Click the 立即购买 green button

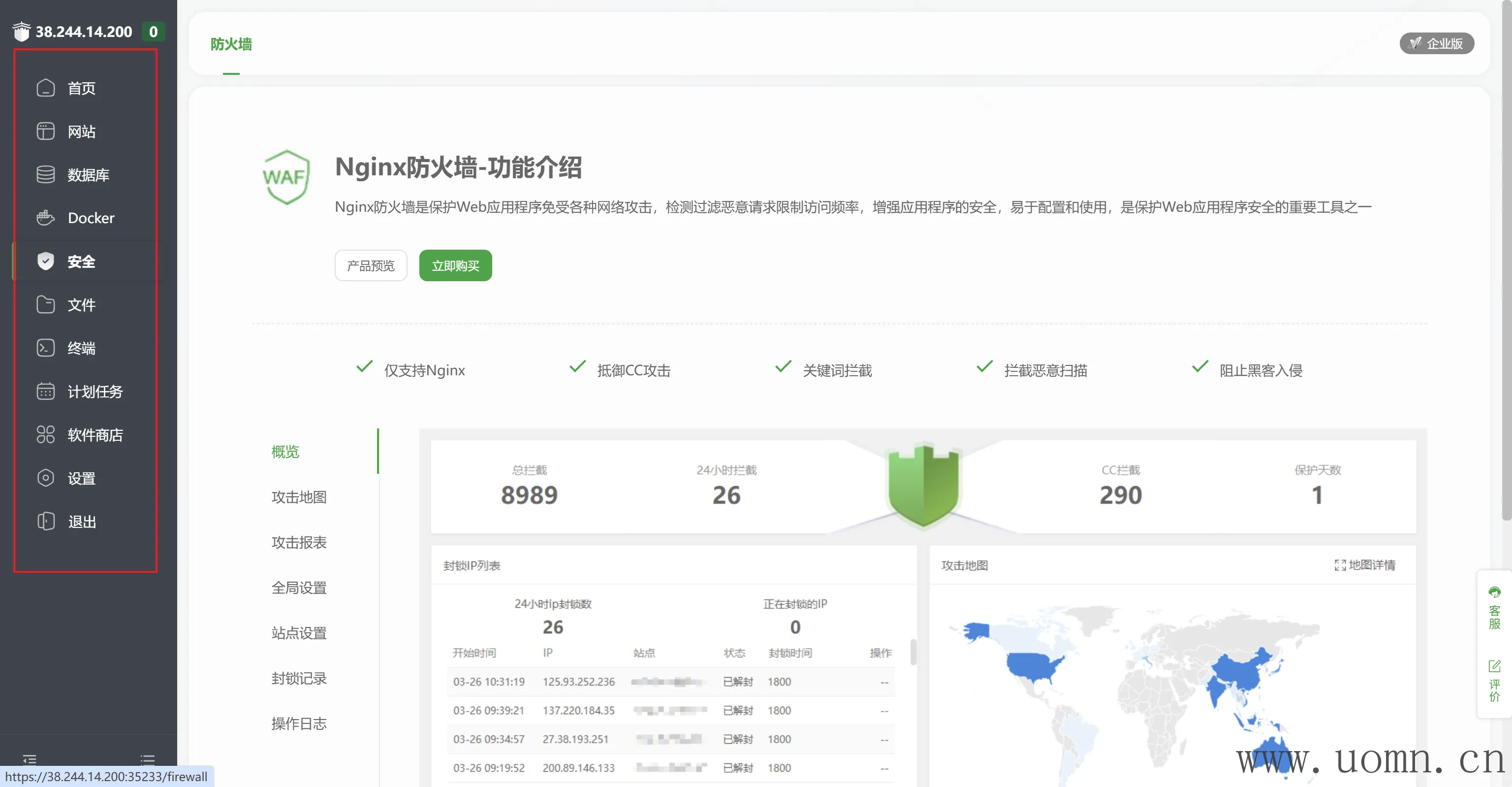click(x=455, y=266)
